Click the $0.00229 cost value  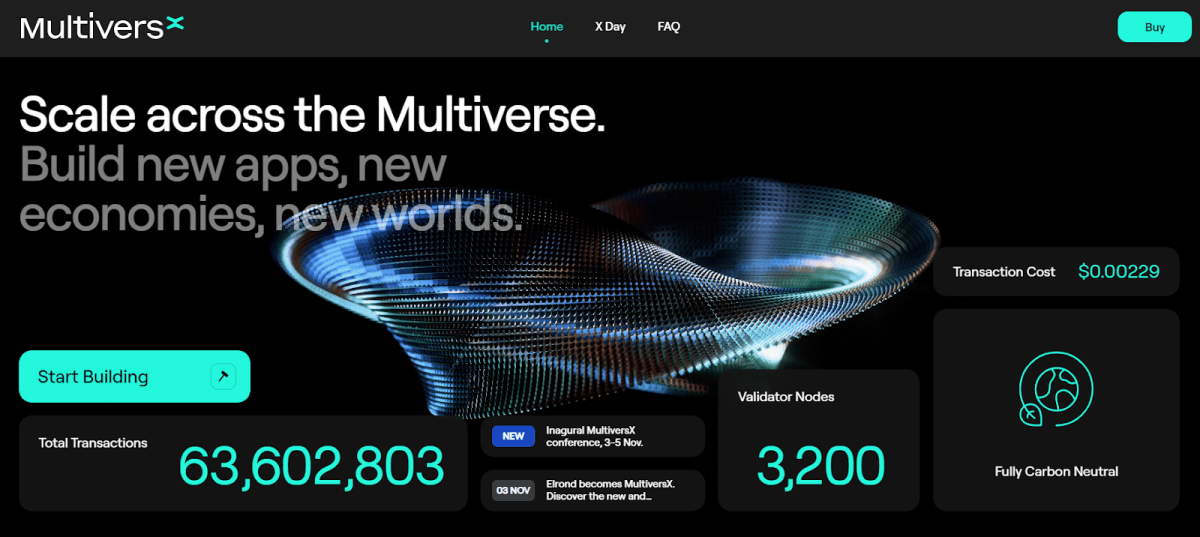click(1119, 271)
